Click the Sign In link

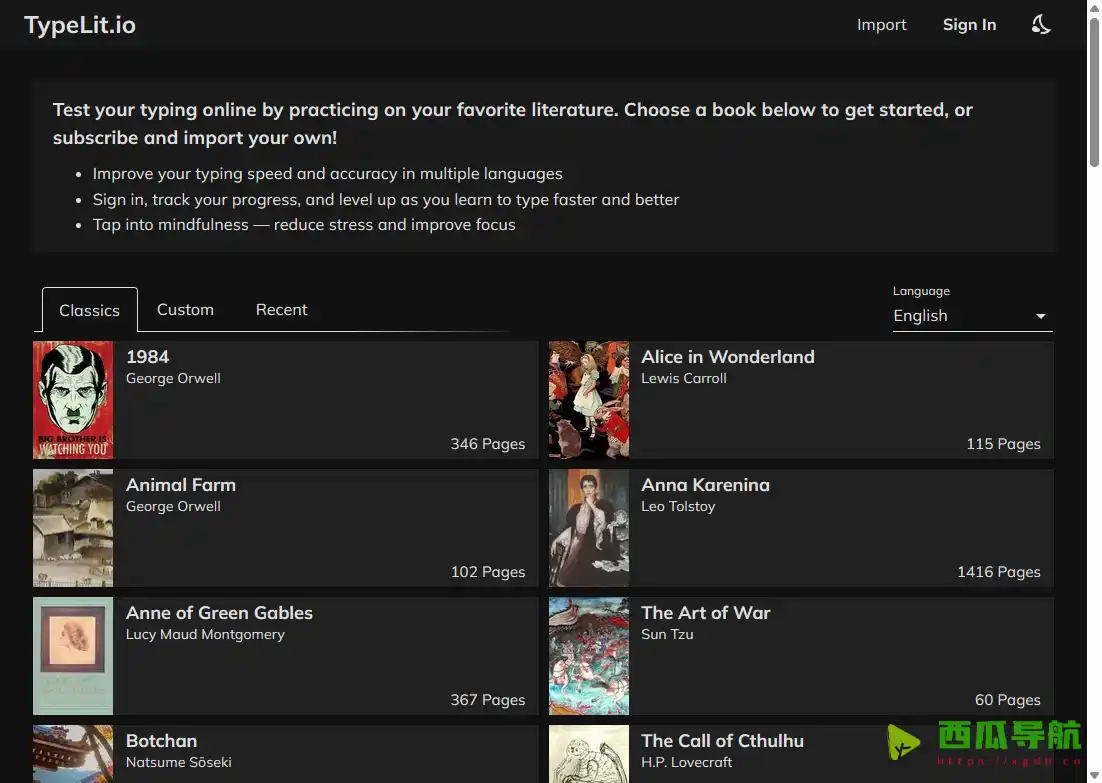(x=969, y=25)
